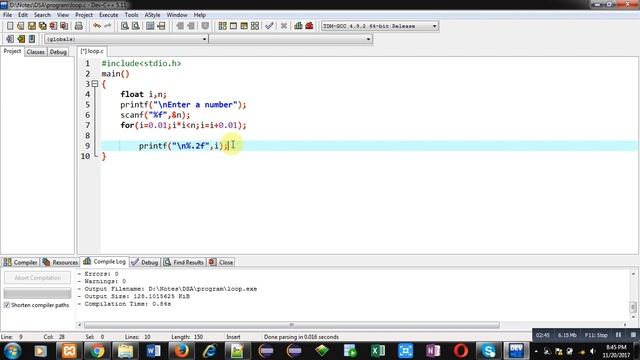Image resolution: width=640 pixels, height=360 pixels.
Task: Switch to the Classes tab
Action: [x=36, y=52]
